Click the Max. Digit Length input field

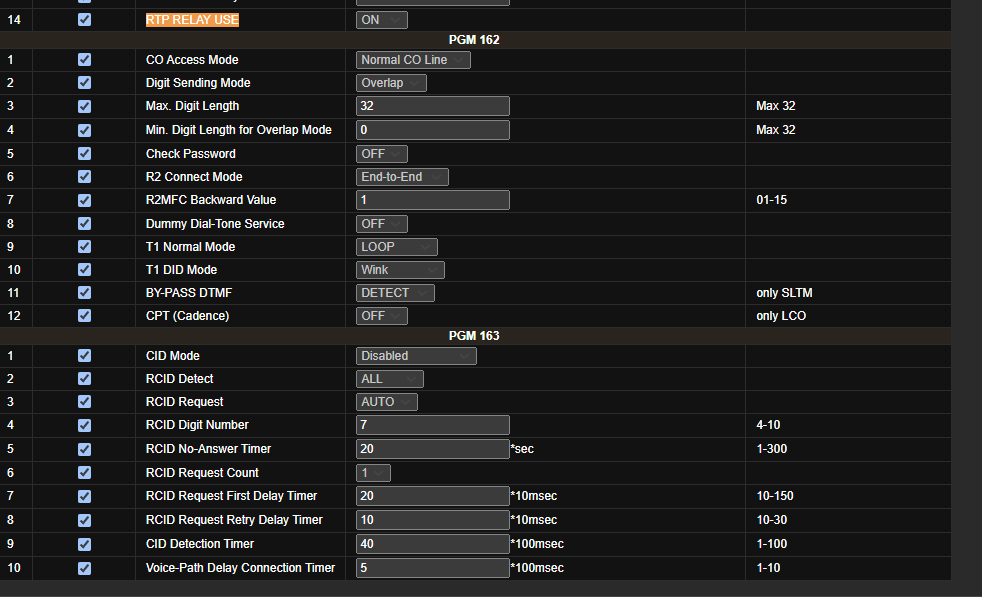(x=433, y=106)
